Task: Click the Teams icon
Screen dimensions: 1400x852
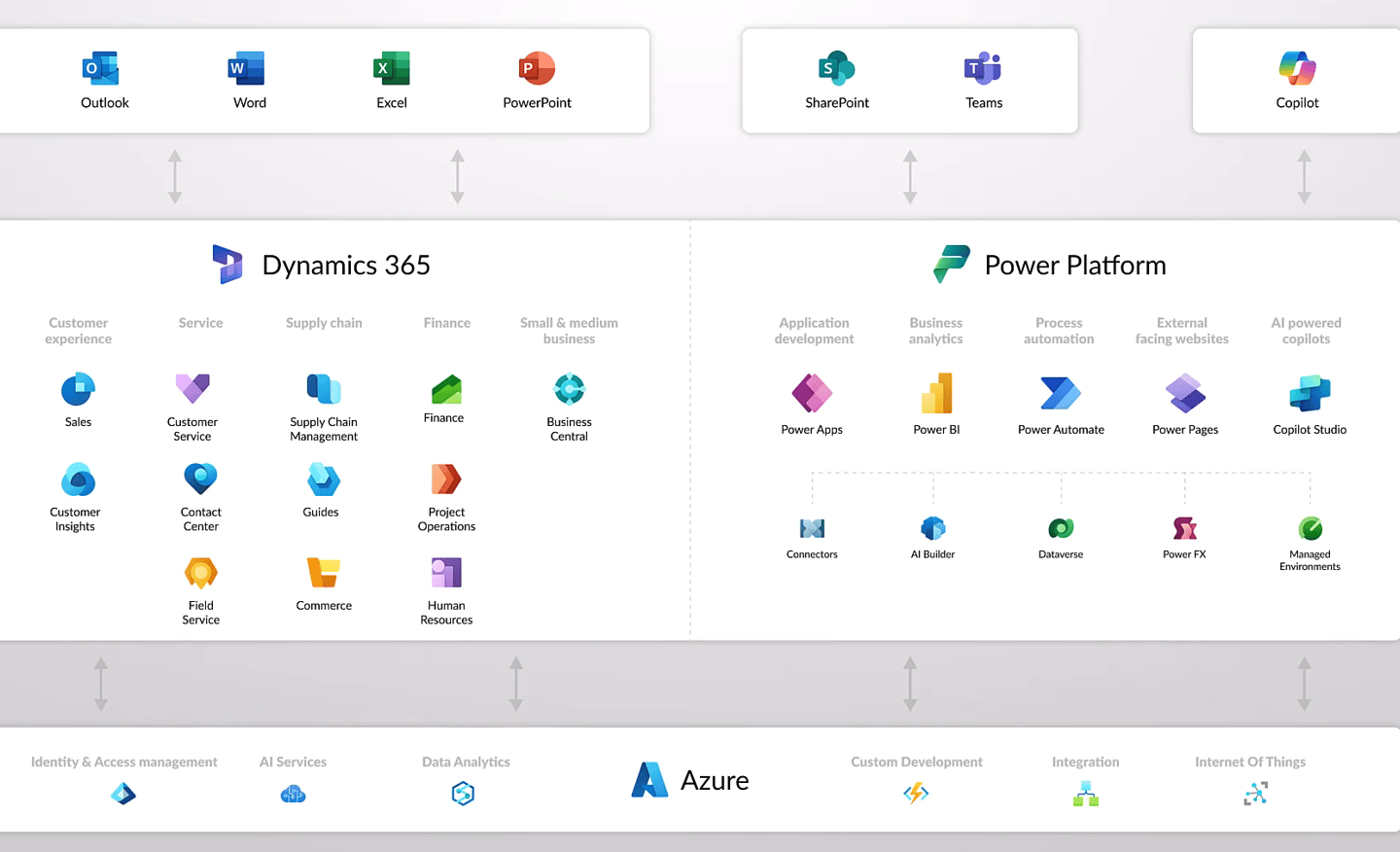Action: coord(983,69)
